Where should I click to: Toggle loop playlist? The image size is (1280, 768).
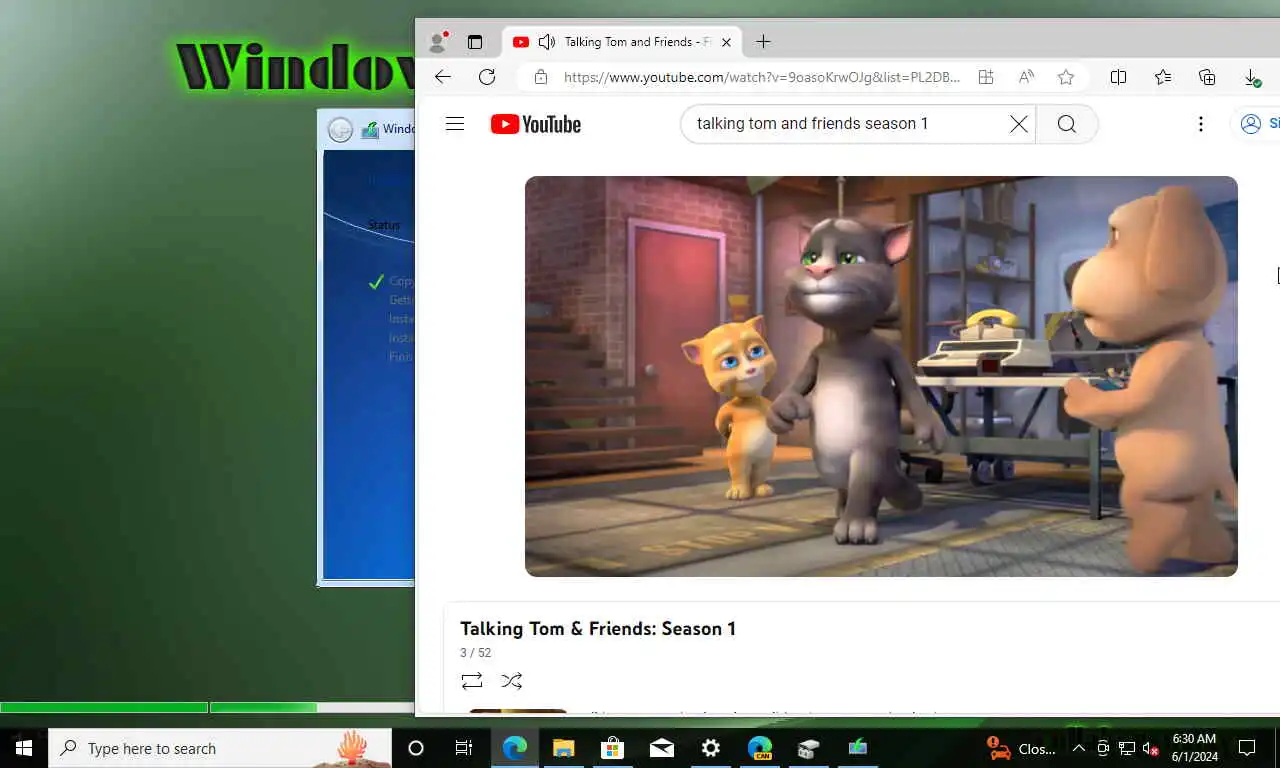click(472, 681)
